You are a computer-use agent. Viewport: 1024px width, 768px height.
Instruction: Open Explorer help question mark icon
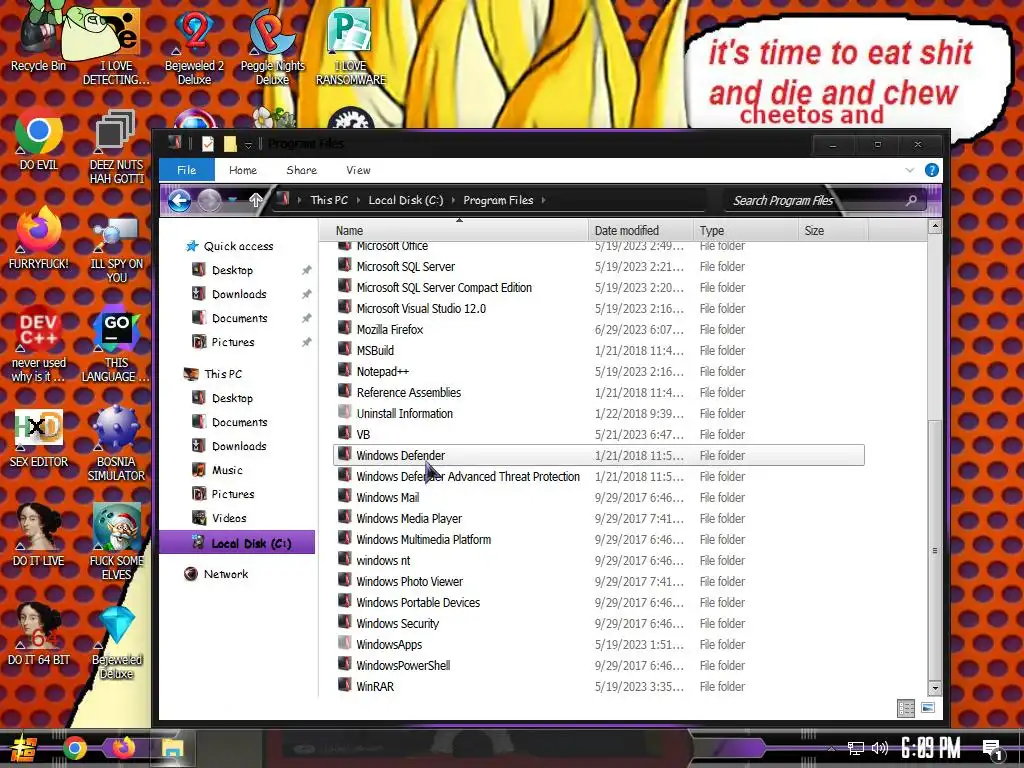(x=932, y=170)
